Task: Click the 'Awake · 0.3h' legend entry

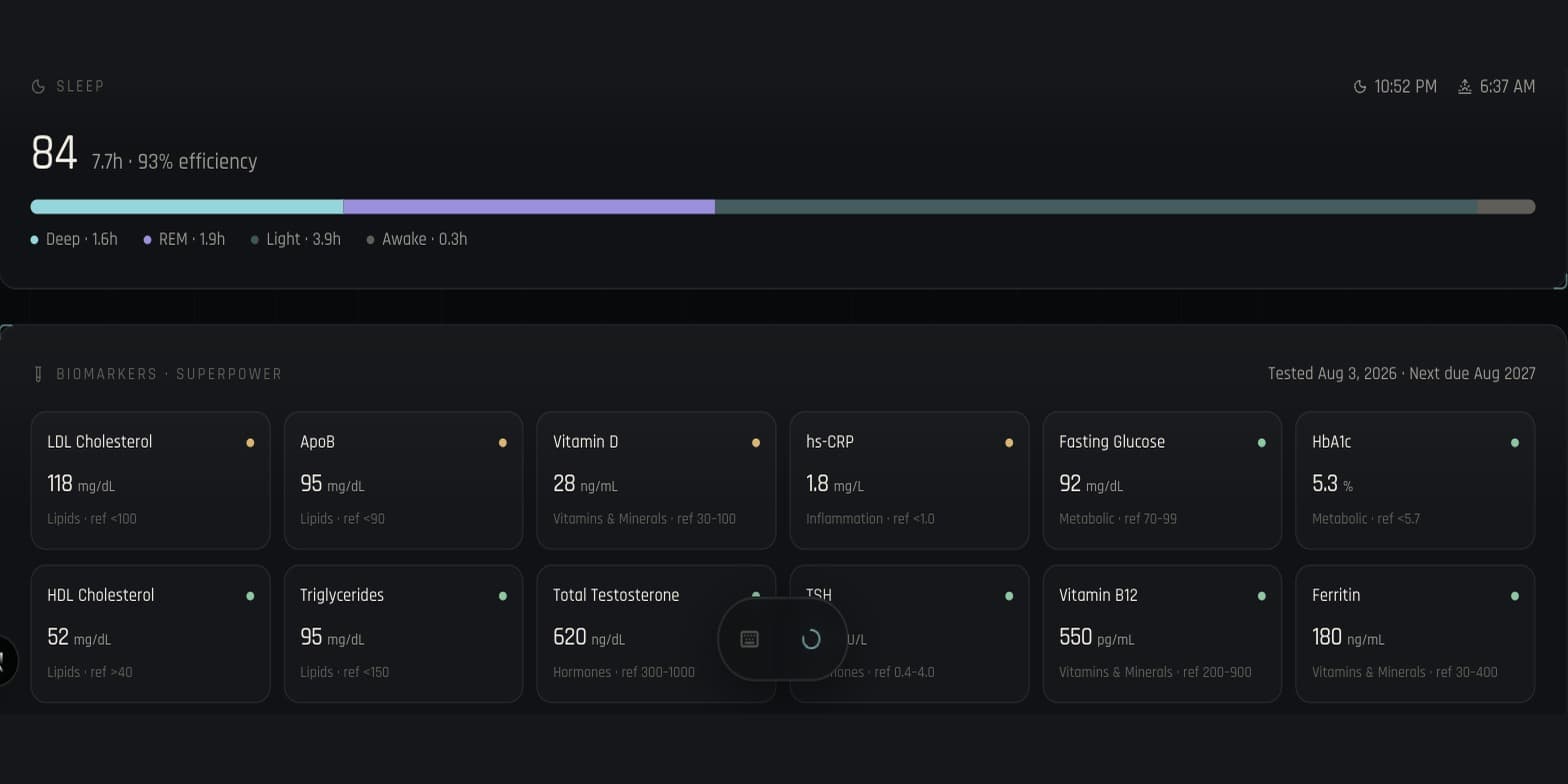Action: (417, 240)
